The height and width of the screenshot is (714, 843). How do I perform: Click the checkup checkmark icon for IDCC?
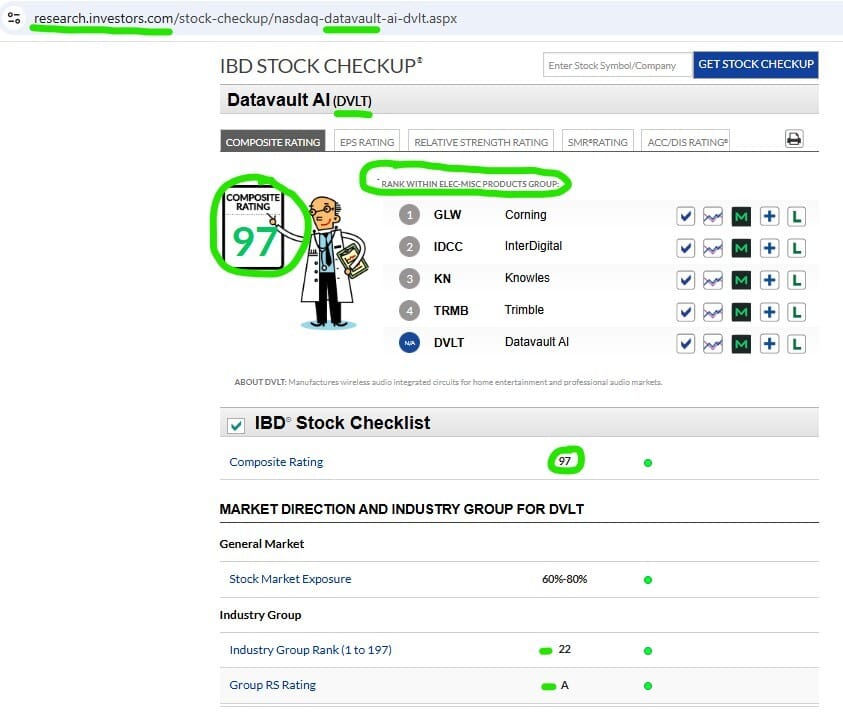685,248
